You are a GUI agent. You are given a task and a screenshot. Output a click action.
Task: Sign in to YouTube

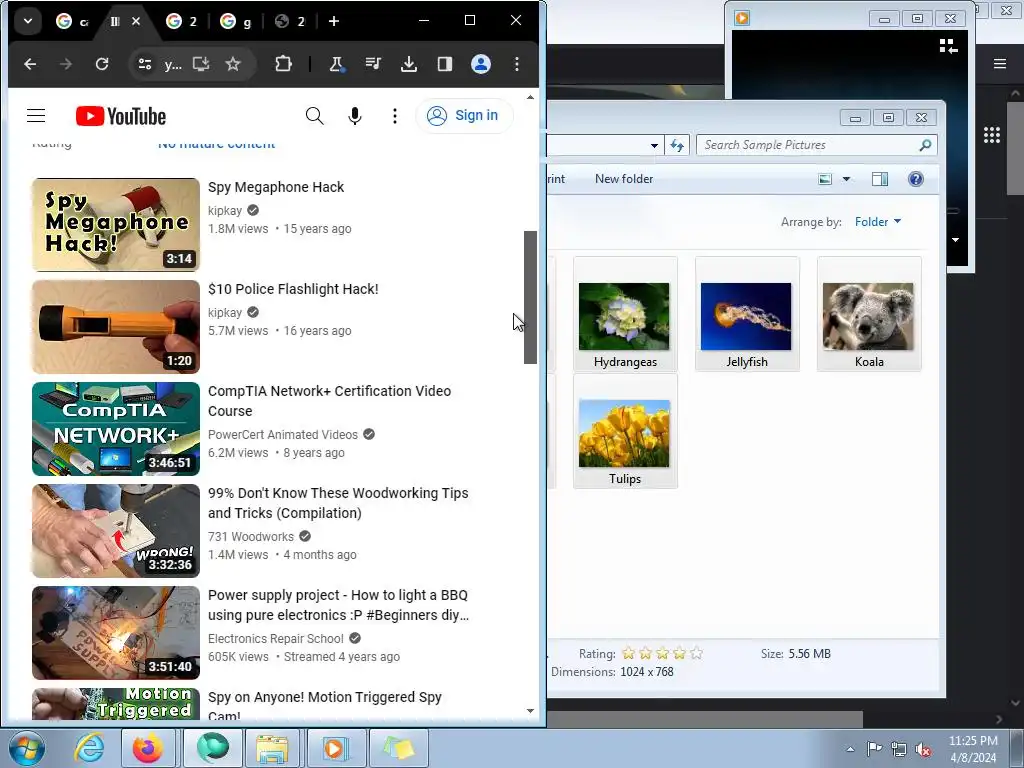[464, 116]
